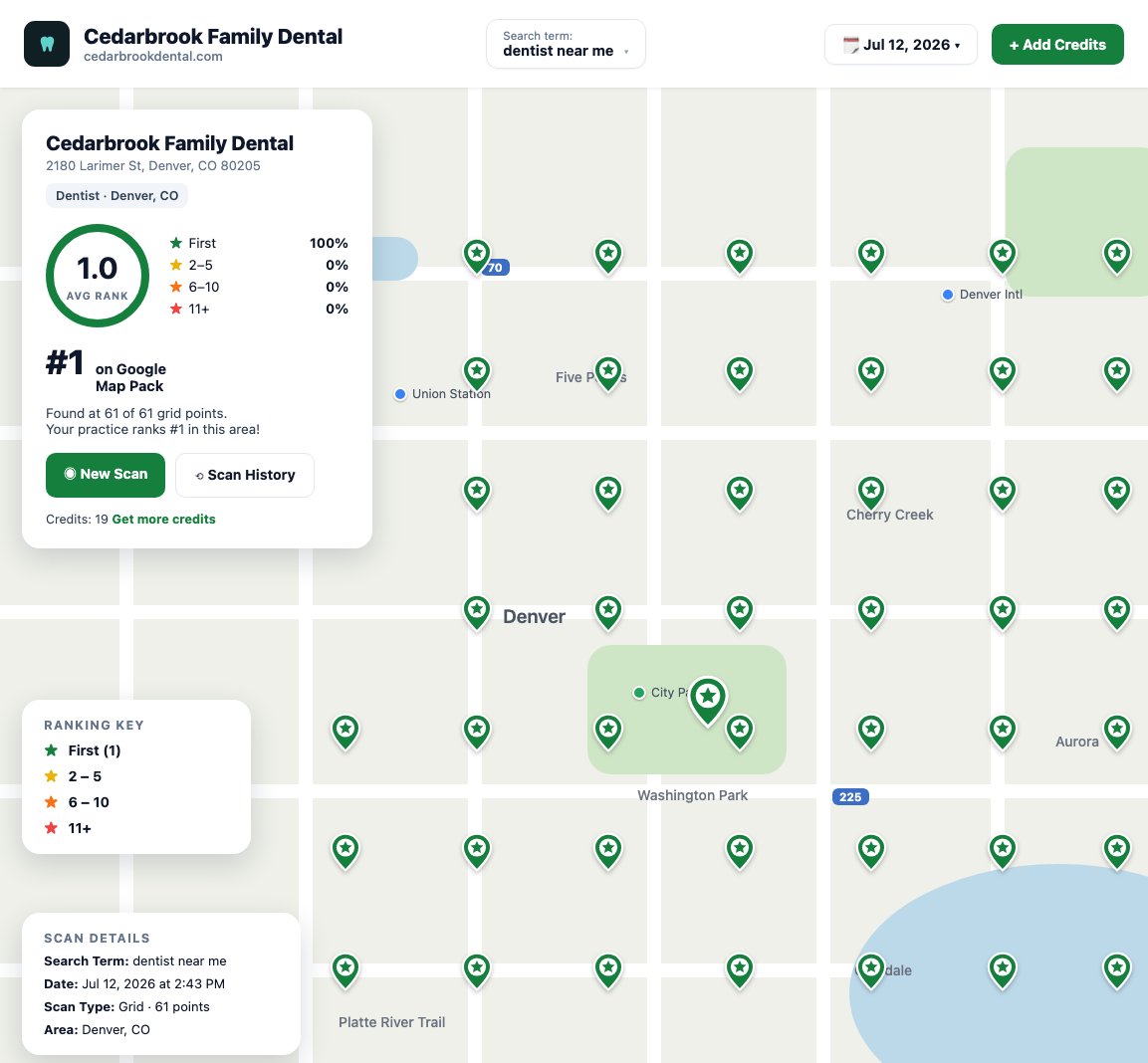The width and height of the screenshot is (1148, 1063).
Task: Select the map pin next to the I-70 badge
Action: (x=477, y=256)
